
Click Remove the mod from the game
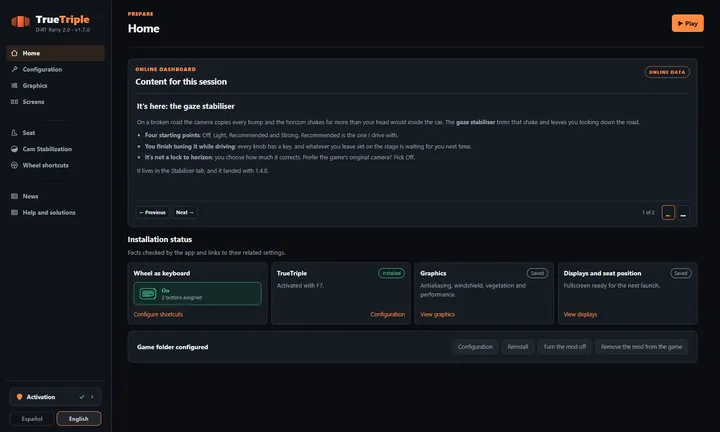point(641,347)
